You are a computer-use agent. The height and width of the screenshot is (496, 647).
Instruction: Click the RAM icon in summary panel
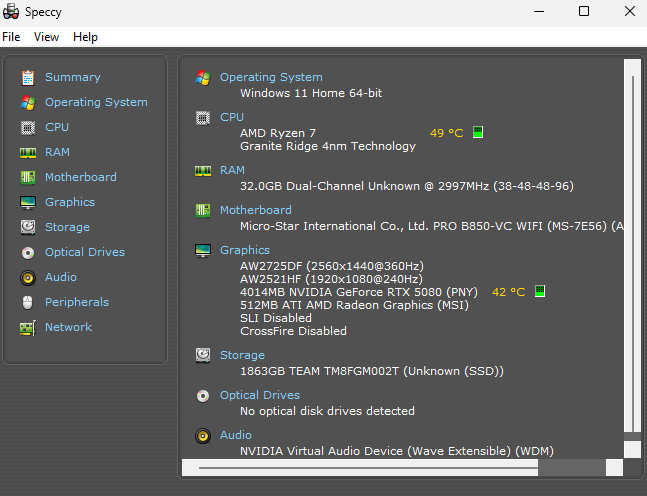(203, 171)
